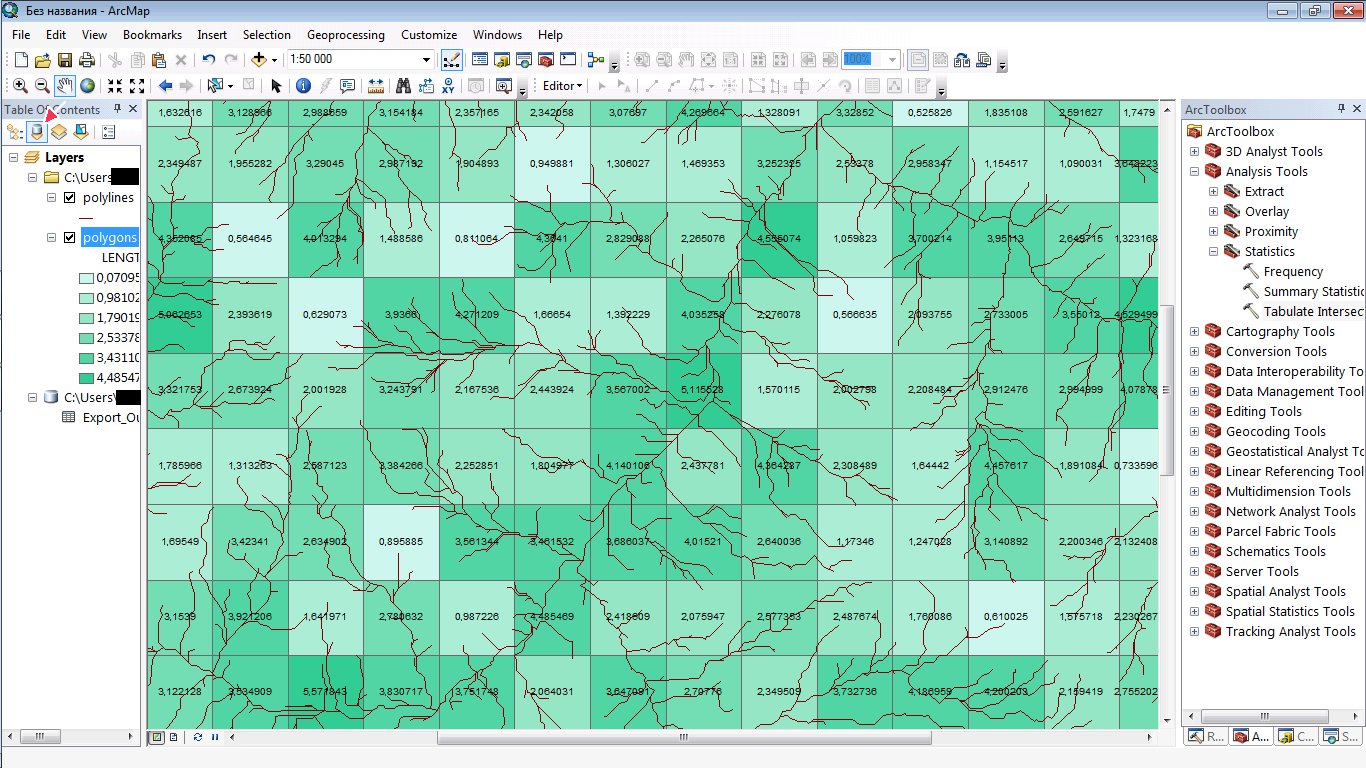Toggle the polygons layer visibility checkbox
Viewport: 1366px width, 768px height.
[x=69, y=238]
